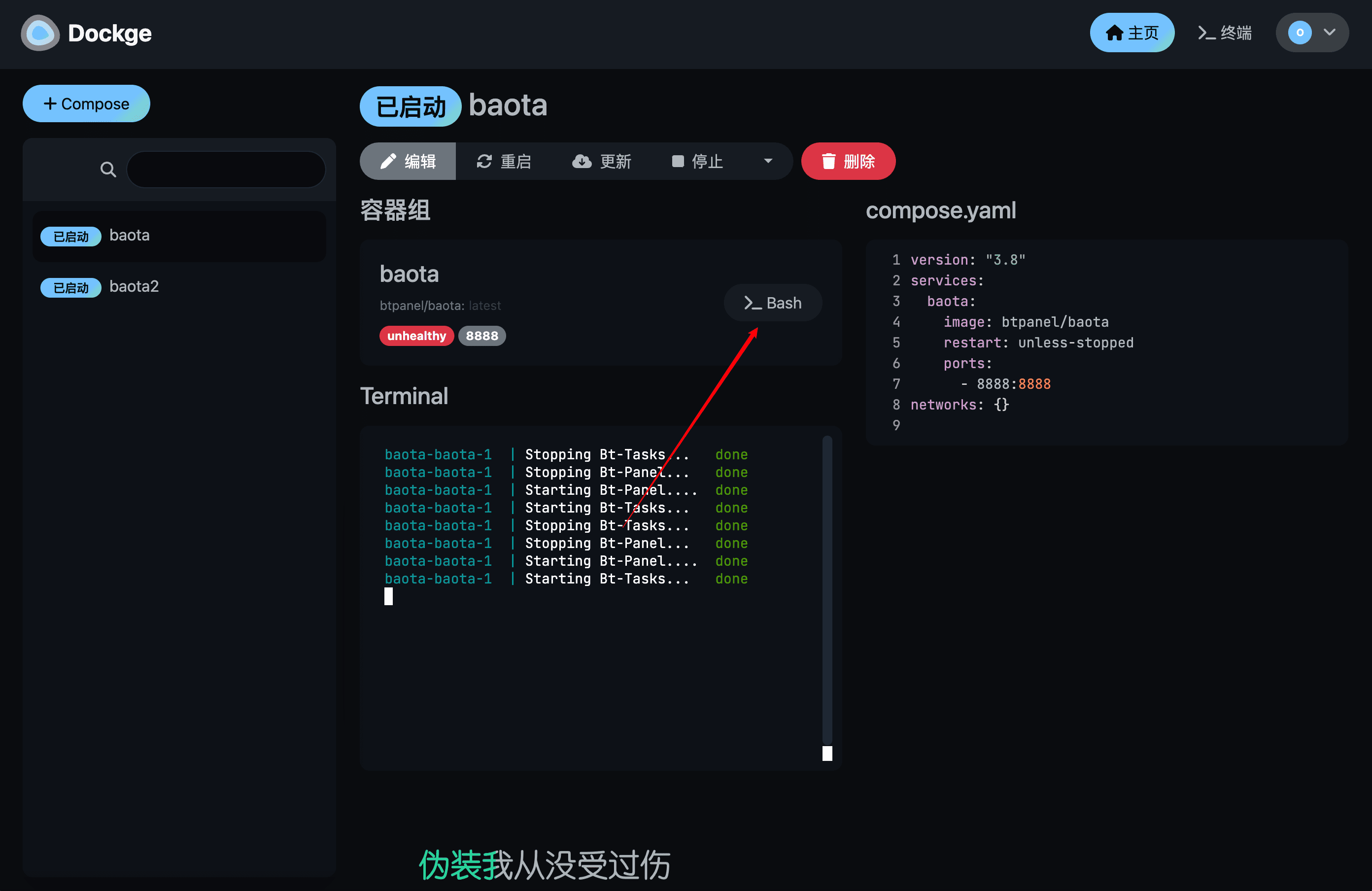The width and height of the screenshot is (1372, 891).
Task: Click the 已启动 status badge in header
Action: (411, 106)
